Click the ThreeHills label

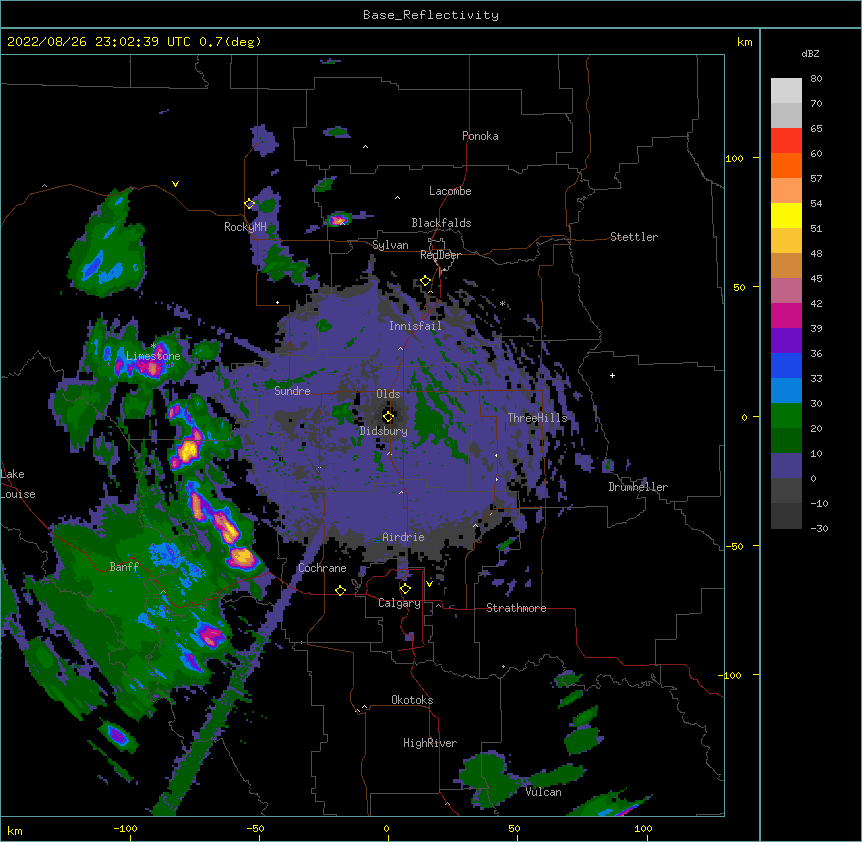[537, 418]
